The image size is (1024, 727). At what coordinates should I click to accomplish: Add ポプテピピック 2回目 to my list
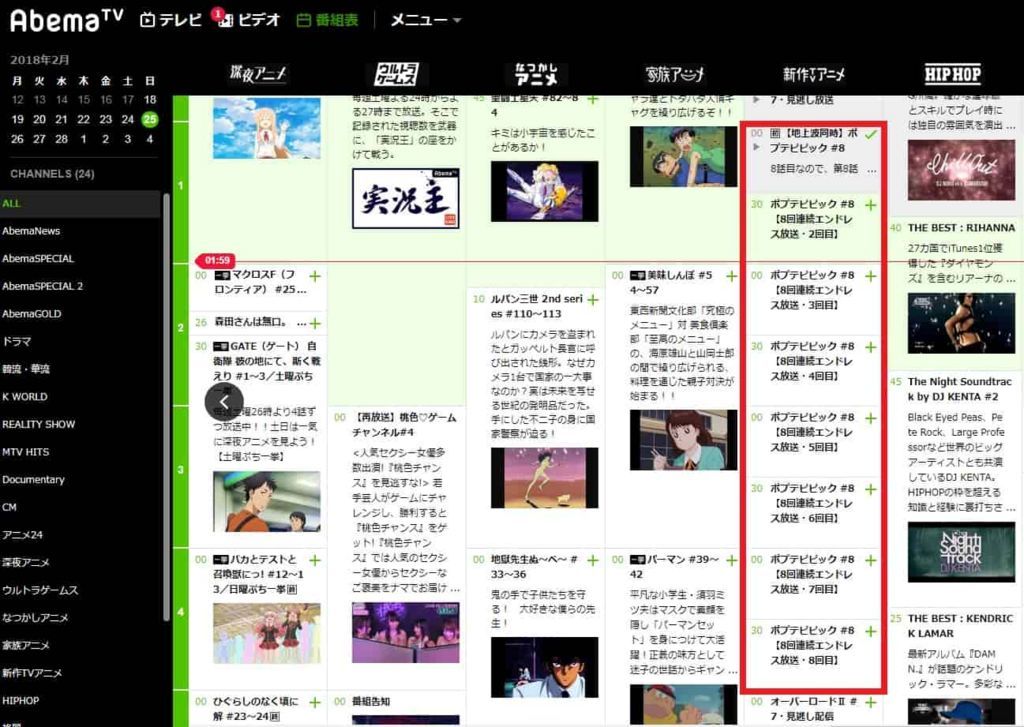pos(871,205)
